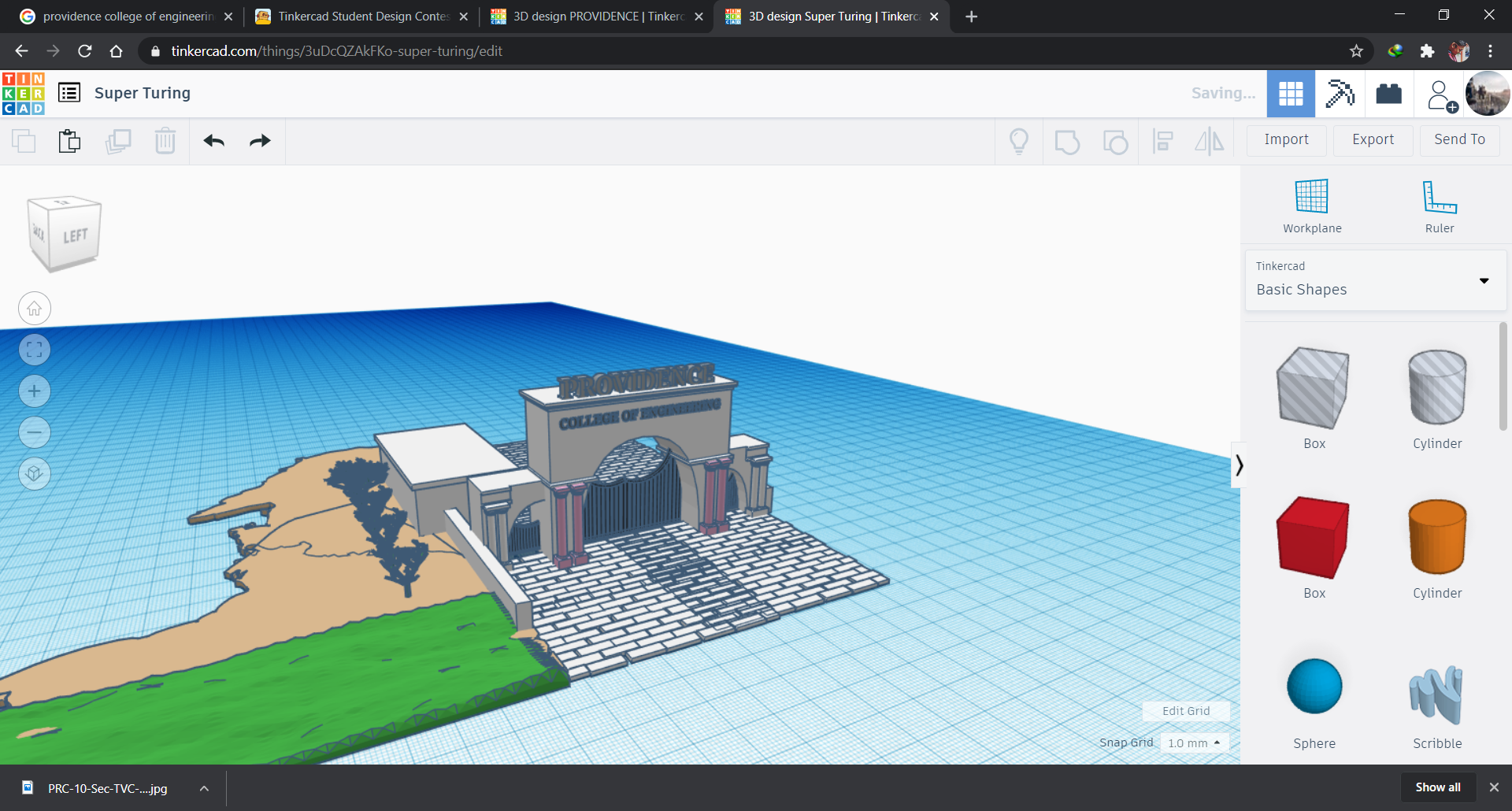Click the Import button
1512x811 pixels.
click(x=1287, y=139)
